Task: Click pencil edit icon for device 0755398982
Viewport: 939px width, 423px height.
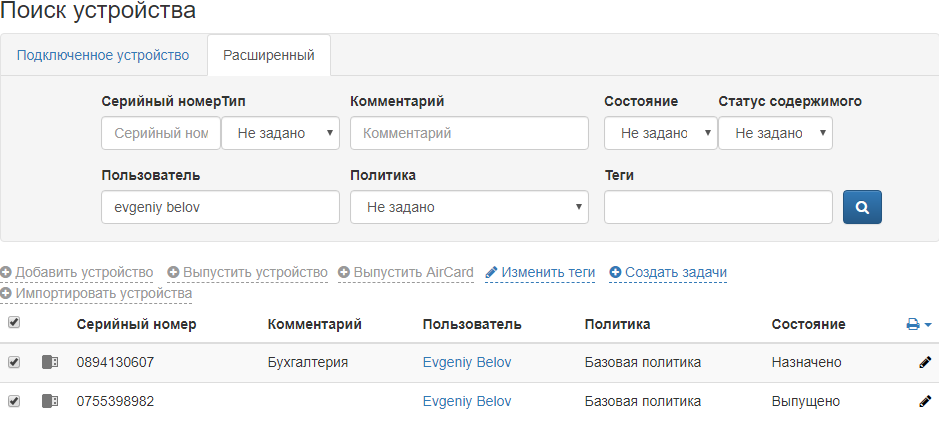Action: [x=924, y=401]
